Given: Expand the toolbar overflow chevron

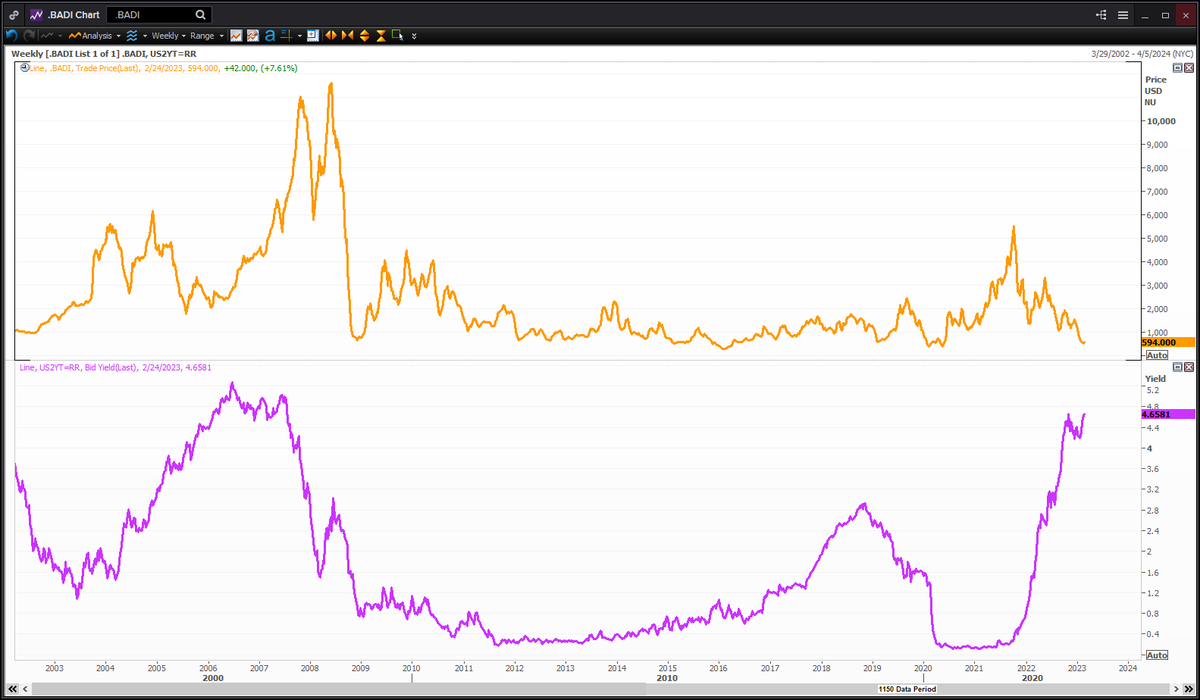Looking at the screenshot, I should (x=414, y=35).
